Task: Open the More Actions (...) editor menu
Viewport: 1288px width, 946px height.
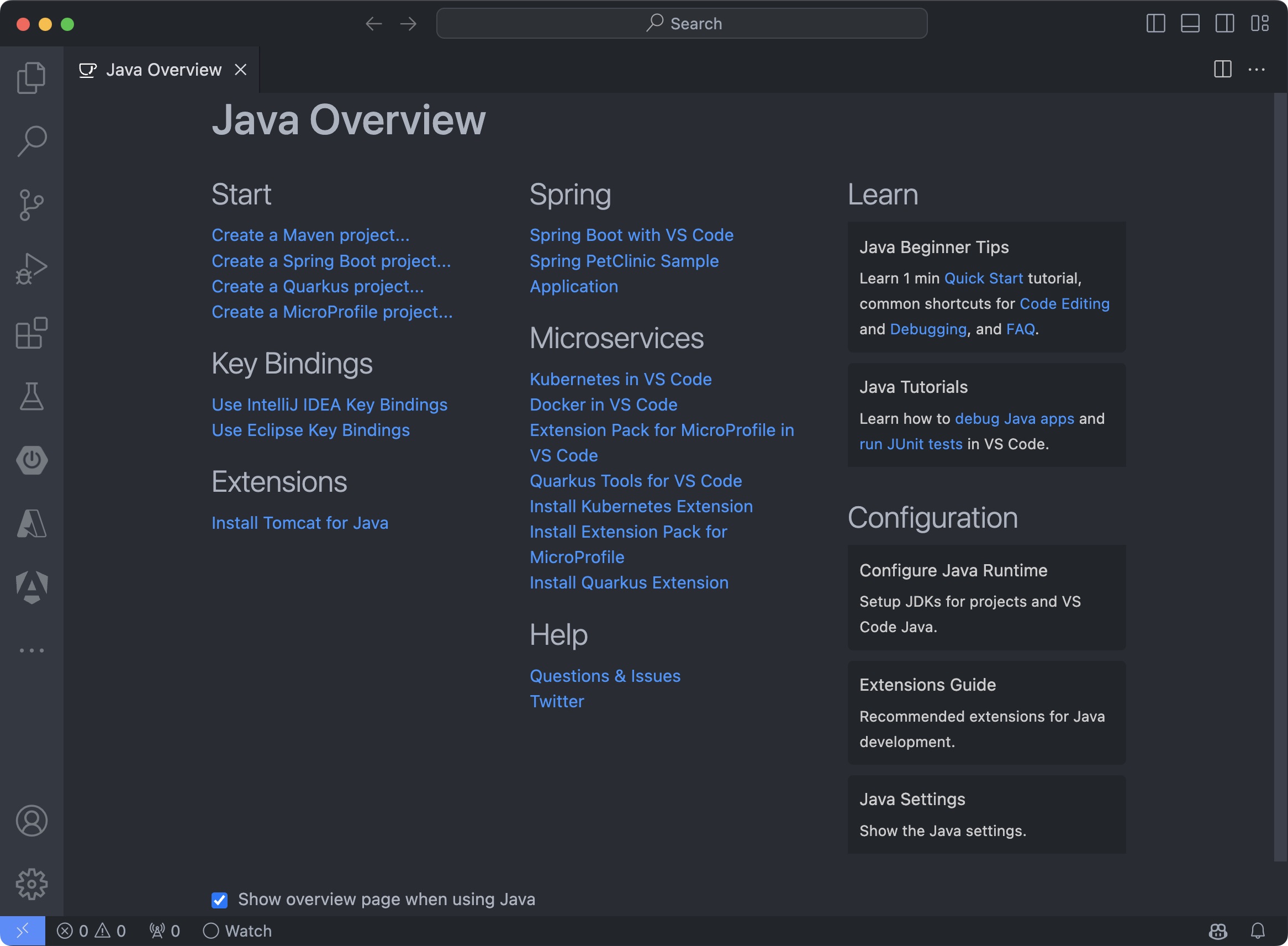Action: point(1257,69)
